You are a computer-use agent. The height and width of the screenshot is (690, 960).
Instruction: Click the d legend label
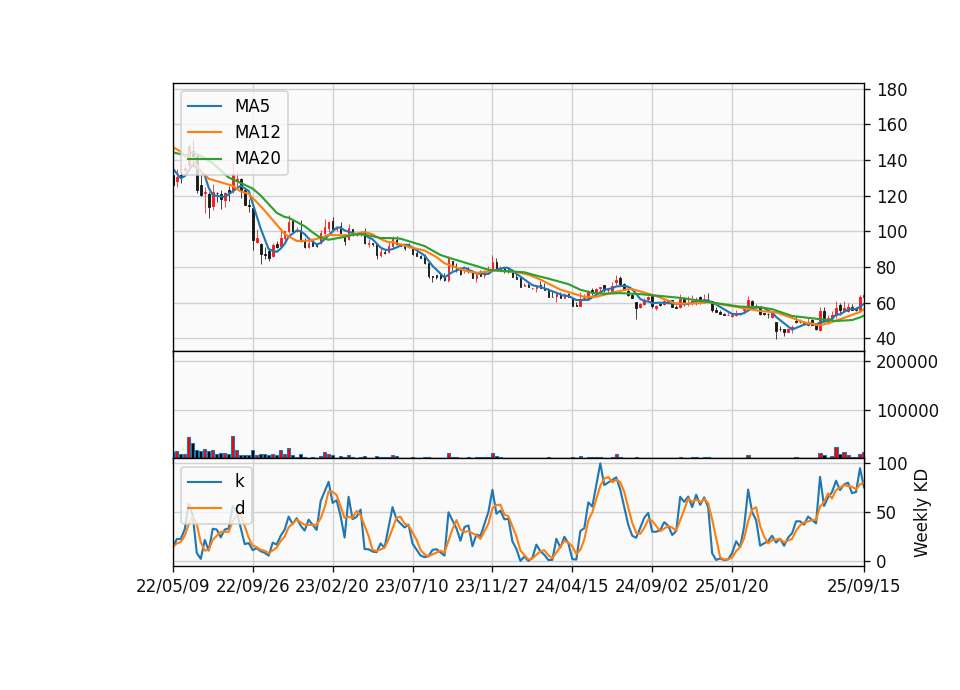point(240,508)
